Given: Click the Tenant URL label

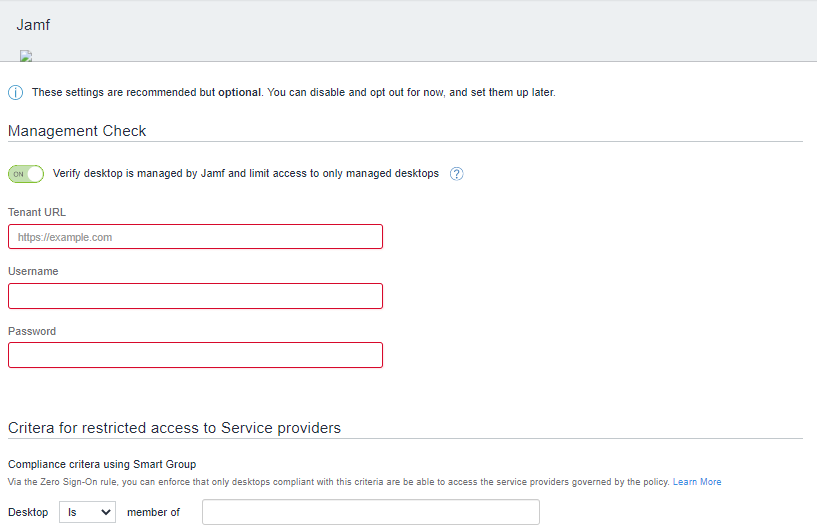Looking at the screenshot, I should coord(37,212).
